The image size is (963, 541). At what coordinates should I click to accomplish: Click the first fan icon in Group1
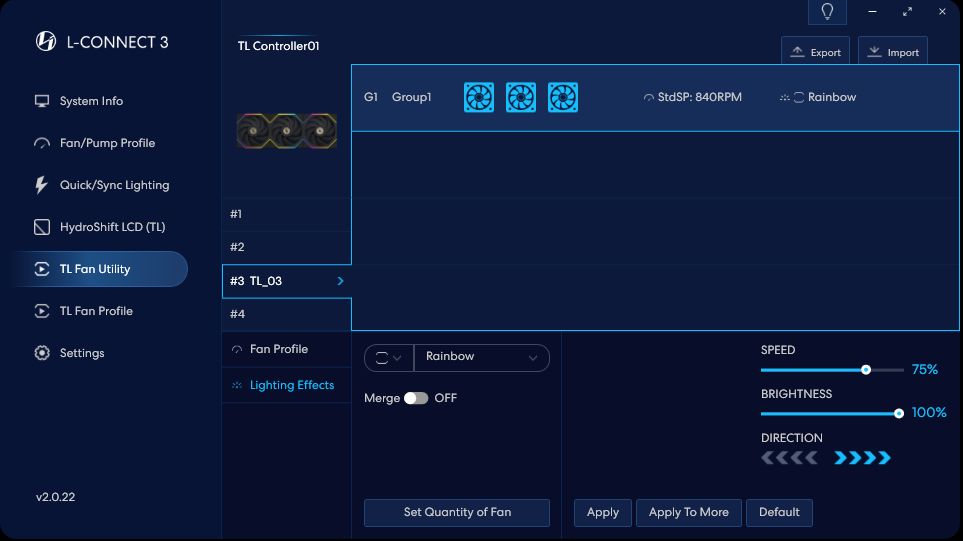[x=479, y=97]
